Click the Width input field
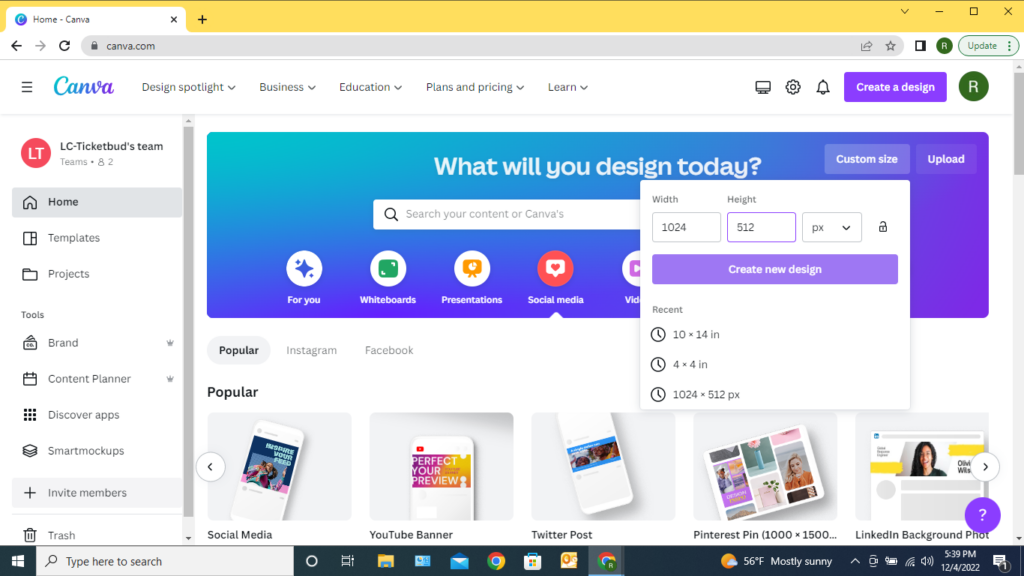 click(686, 227)
